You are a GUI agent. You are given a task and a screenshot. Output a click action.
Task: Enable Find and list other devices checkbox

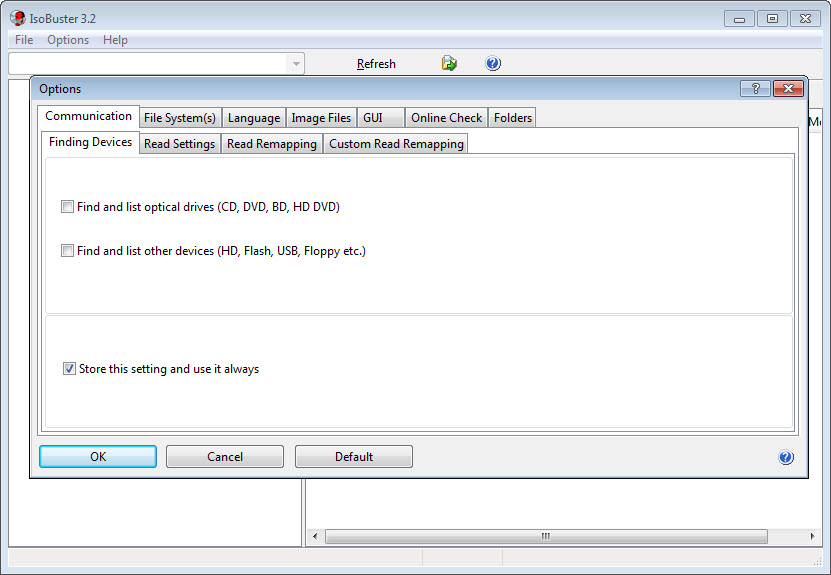click(67, 250)
